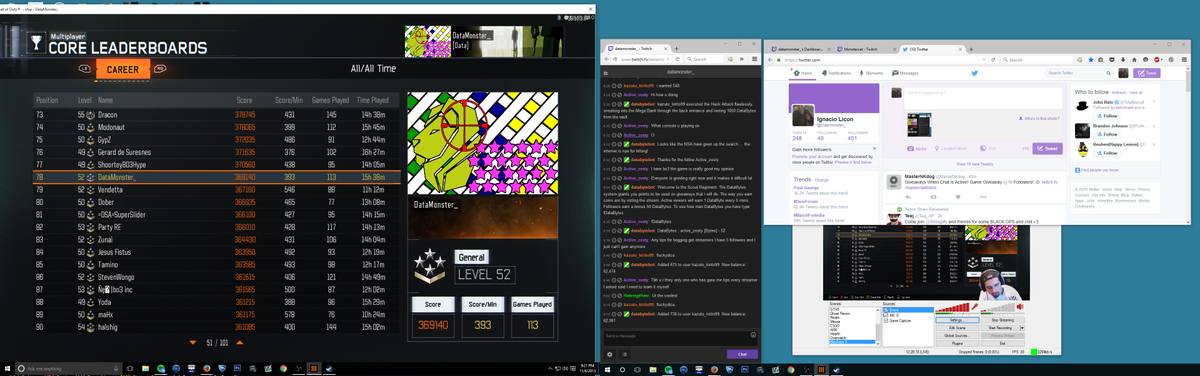Screen dimensions: 1200x376
Task: Open Twitter Moments
Action: pyautogui.click(x=872, y=73)
